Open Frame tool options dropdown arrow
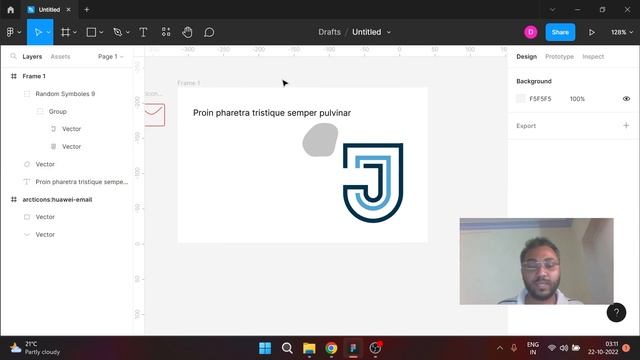Viewport: 640px width, 360px height. point(75,32)
